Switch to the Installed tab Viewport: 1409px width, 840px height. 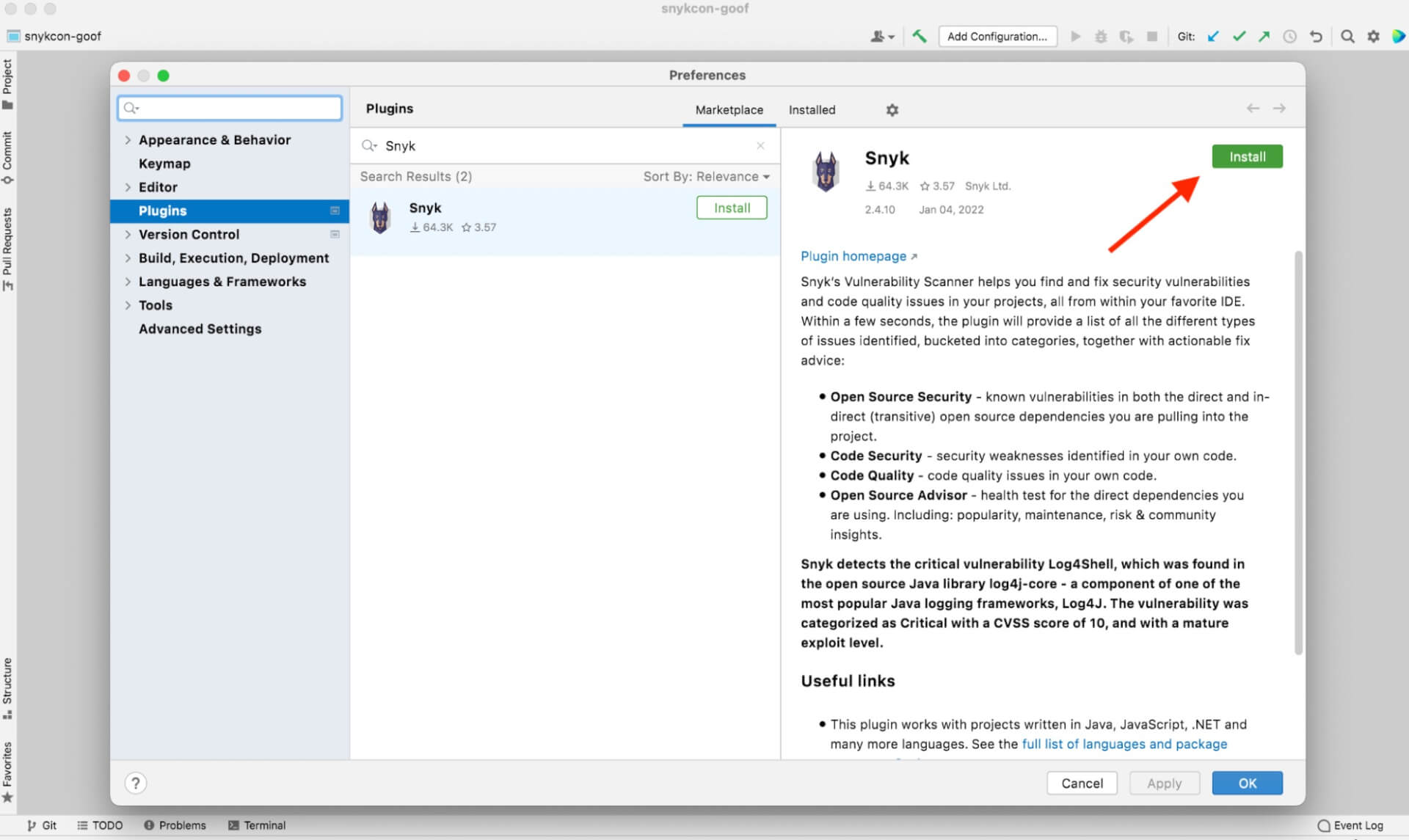point(812,109)
